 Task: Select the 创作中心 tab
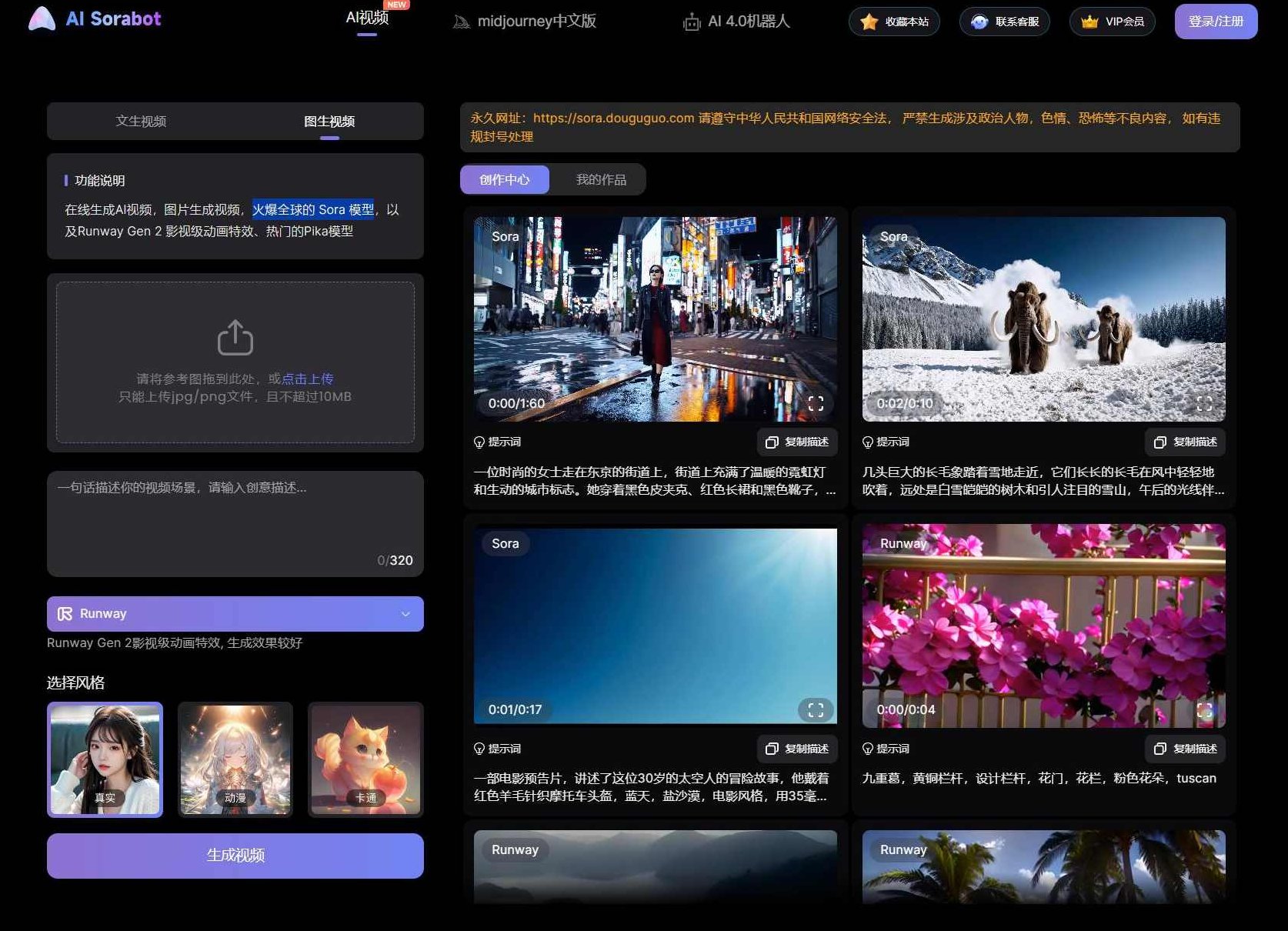pos(505,179)
